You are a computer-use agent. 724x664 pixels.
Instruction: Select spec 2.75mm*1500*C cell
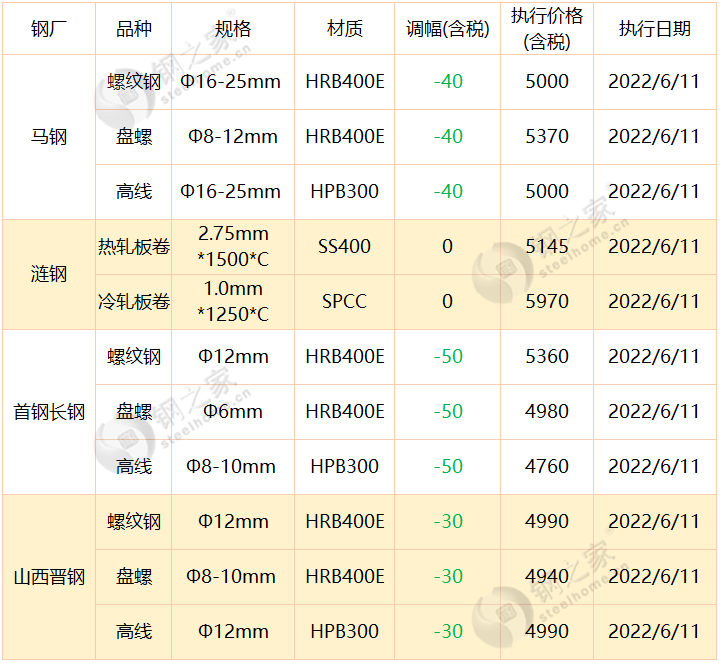[233, 247]
